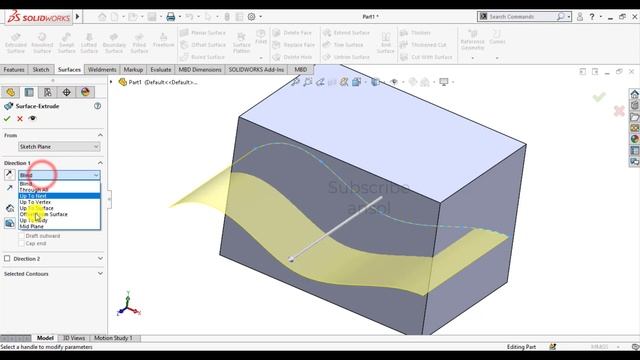Click the Swept Surface tool
The height and width of the screenshot is (360, 640).
coord(67,42)
